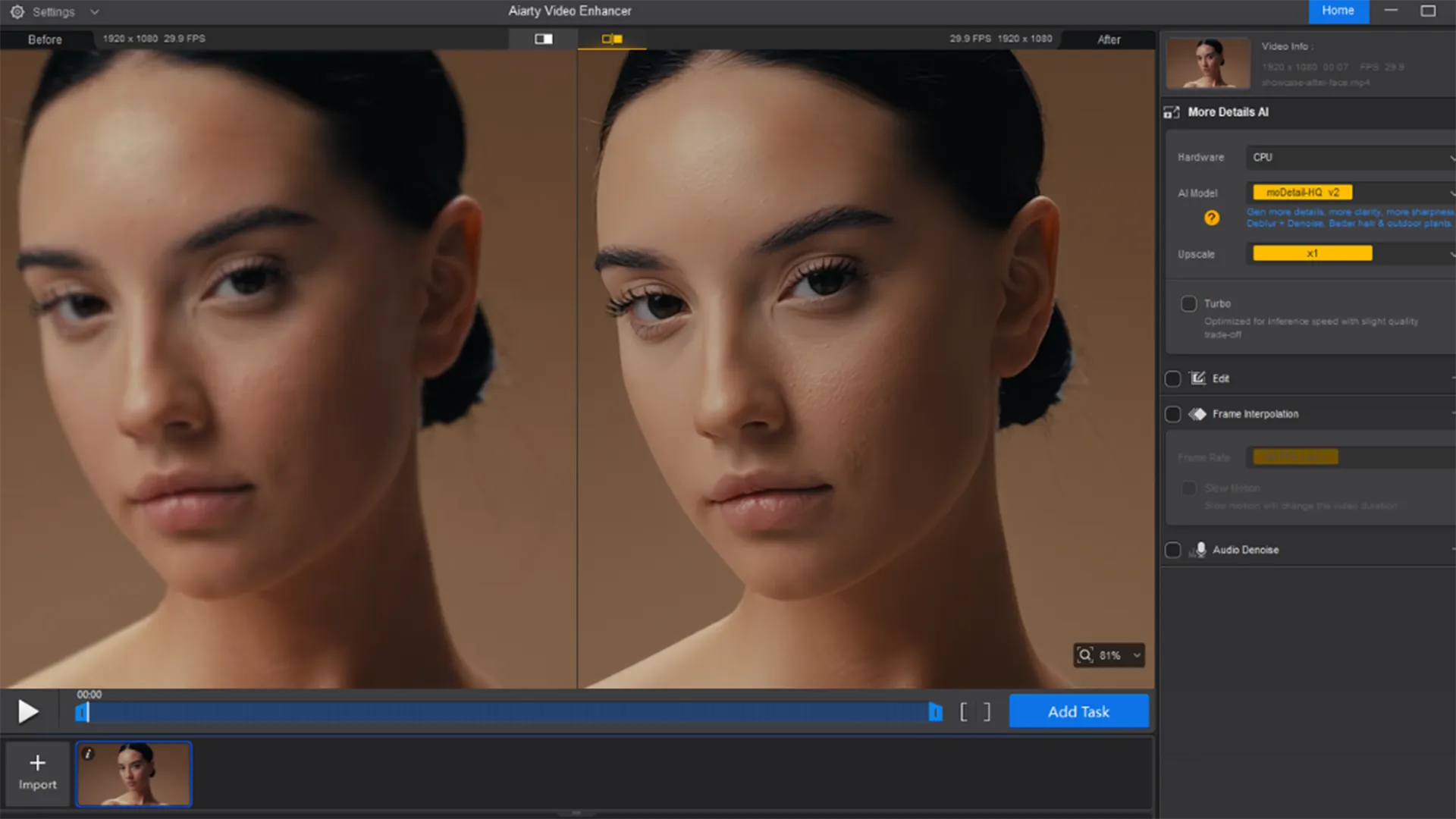
Task: Click the single preview view icon
Action: [543, 39]
